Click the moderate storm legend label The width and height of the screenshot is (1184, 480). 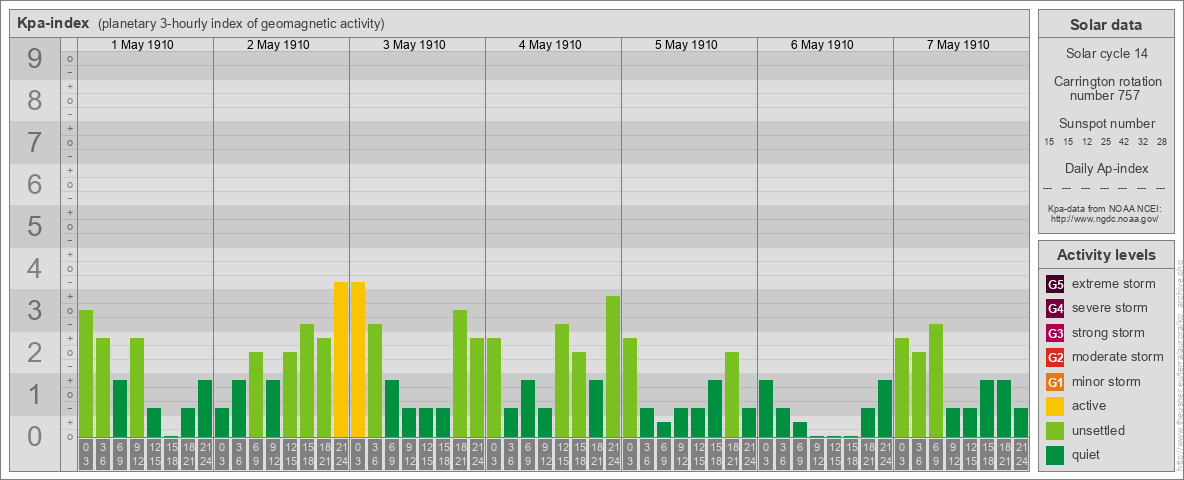[x=1118, y=356]
